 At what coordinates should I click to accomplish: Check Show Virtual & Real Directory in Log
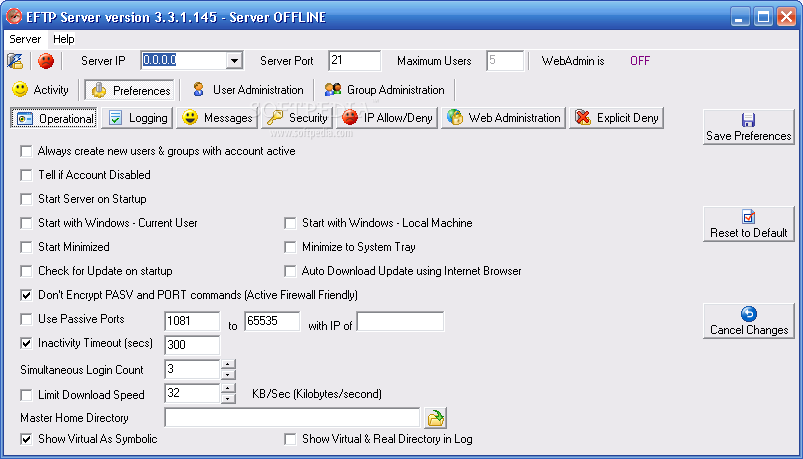(x=290, y=439)
